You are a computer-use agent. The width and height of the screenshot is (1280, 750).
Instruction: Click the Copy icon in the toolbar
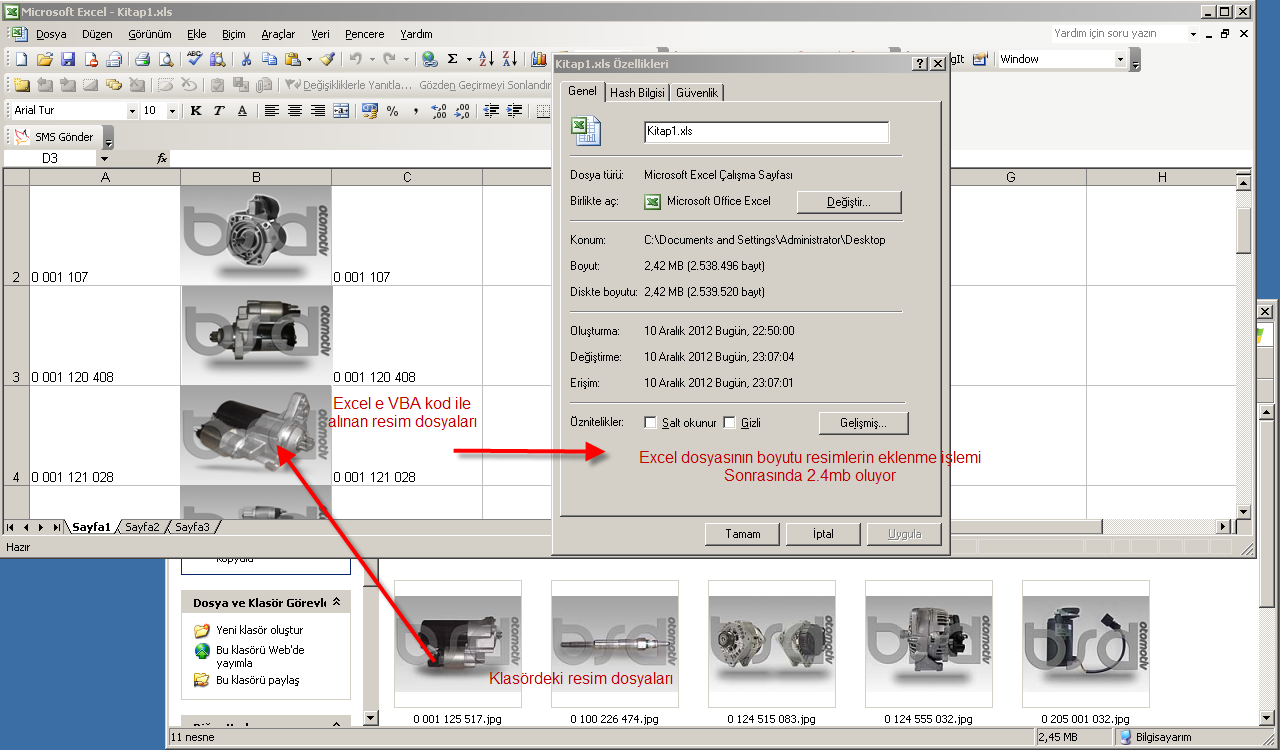[269, 59]
